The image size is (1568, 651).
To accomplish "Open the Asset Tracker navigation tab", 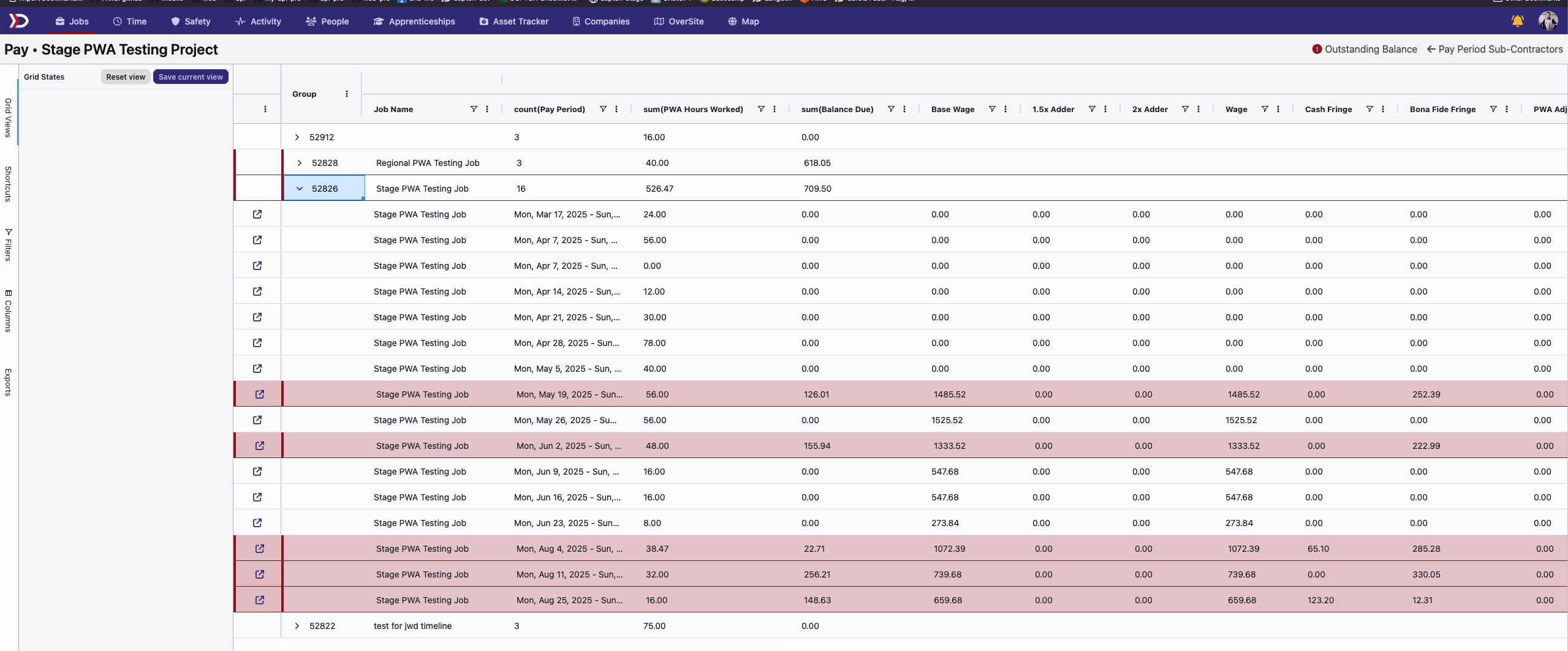I will click(514, 21).
